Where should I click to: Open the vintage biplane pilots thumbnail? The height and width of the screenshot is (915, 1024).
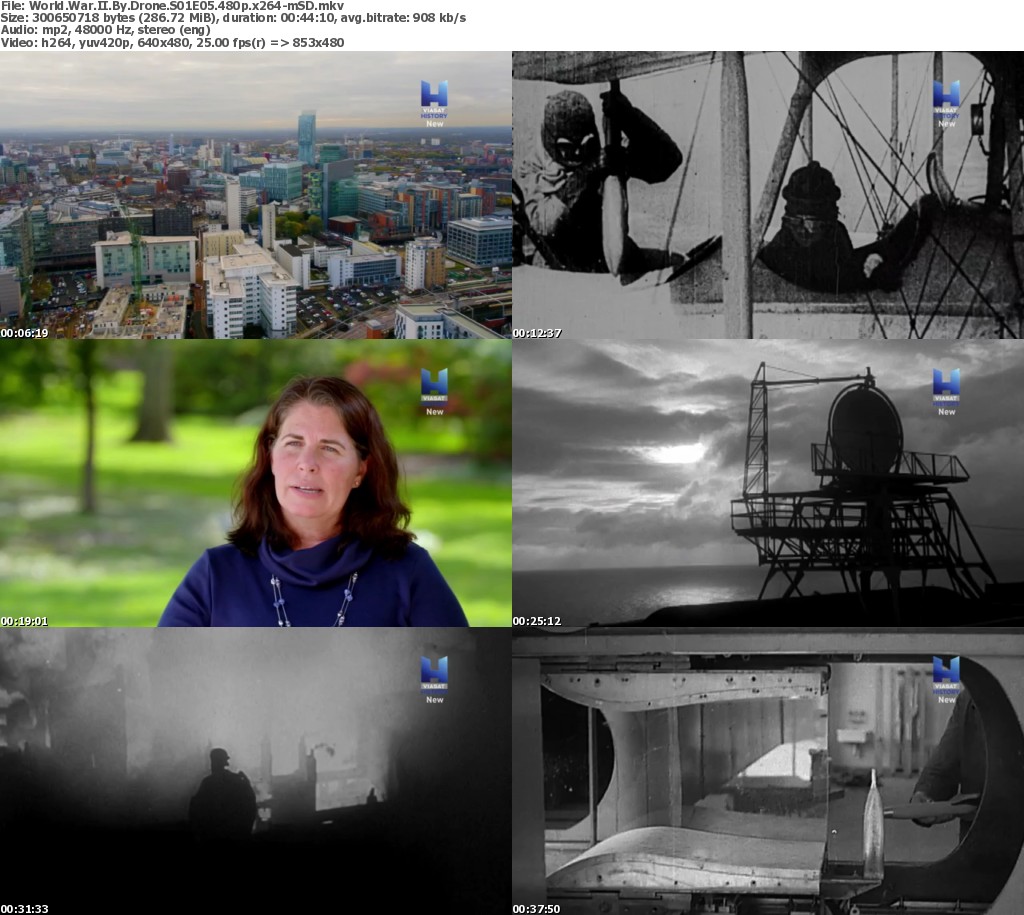tap(767, 195)
